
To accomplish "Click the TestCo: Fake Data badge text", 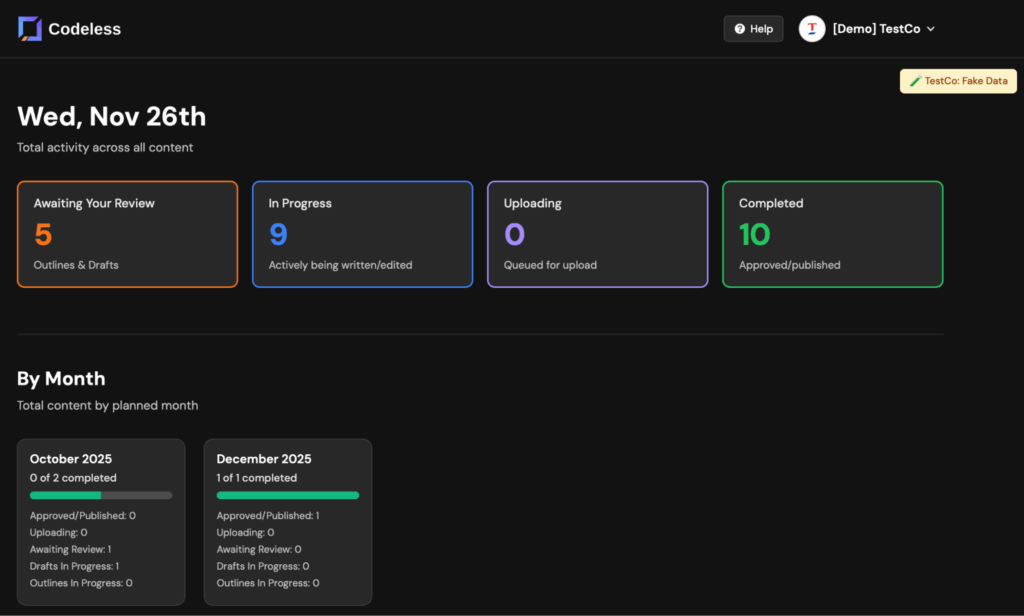I will tap(966, 81).
